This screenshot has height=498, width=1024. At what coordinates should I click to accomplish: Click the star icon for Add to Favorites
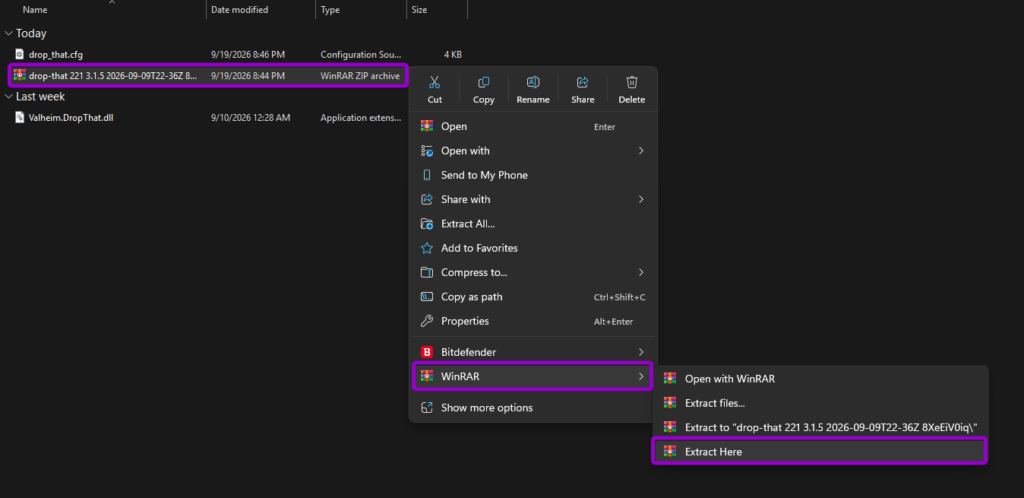click(427, 248)
